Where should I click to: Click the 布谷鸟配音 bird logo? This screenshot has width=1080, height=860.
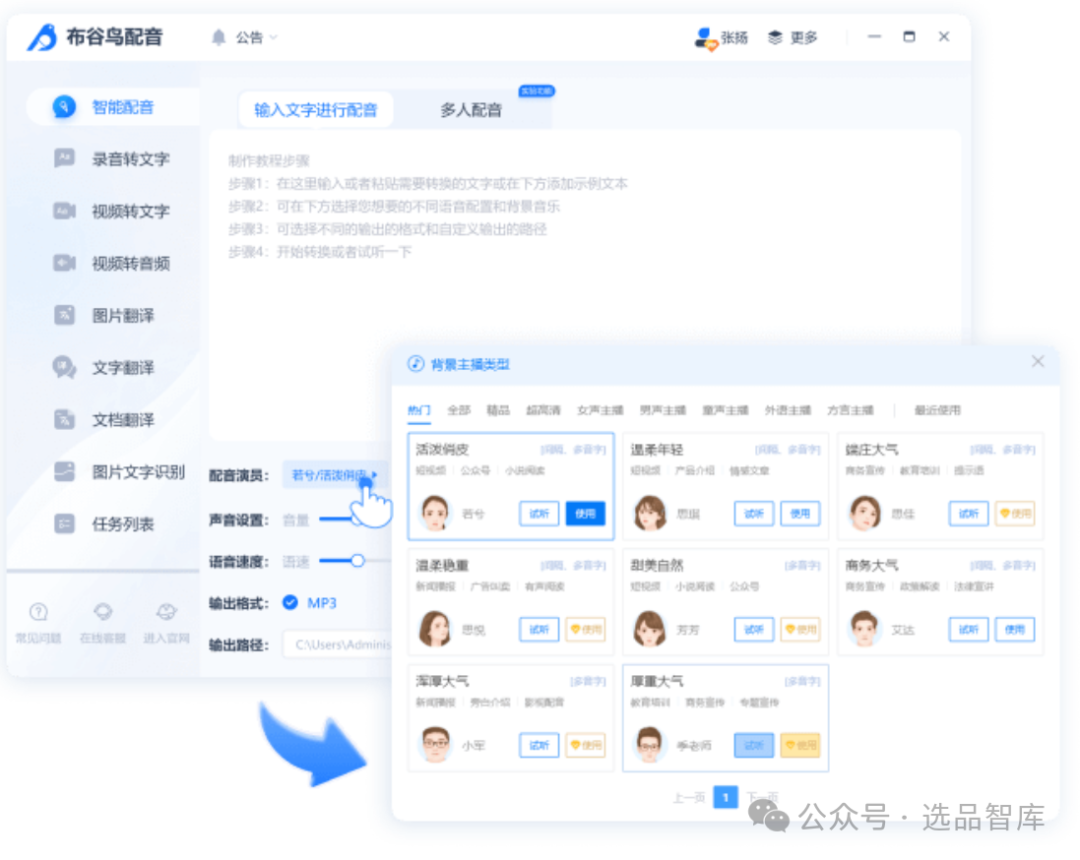(43, 37)
